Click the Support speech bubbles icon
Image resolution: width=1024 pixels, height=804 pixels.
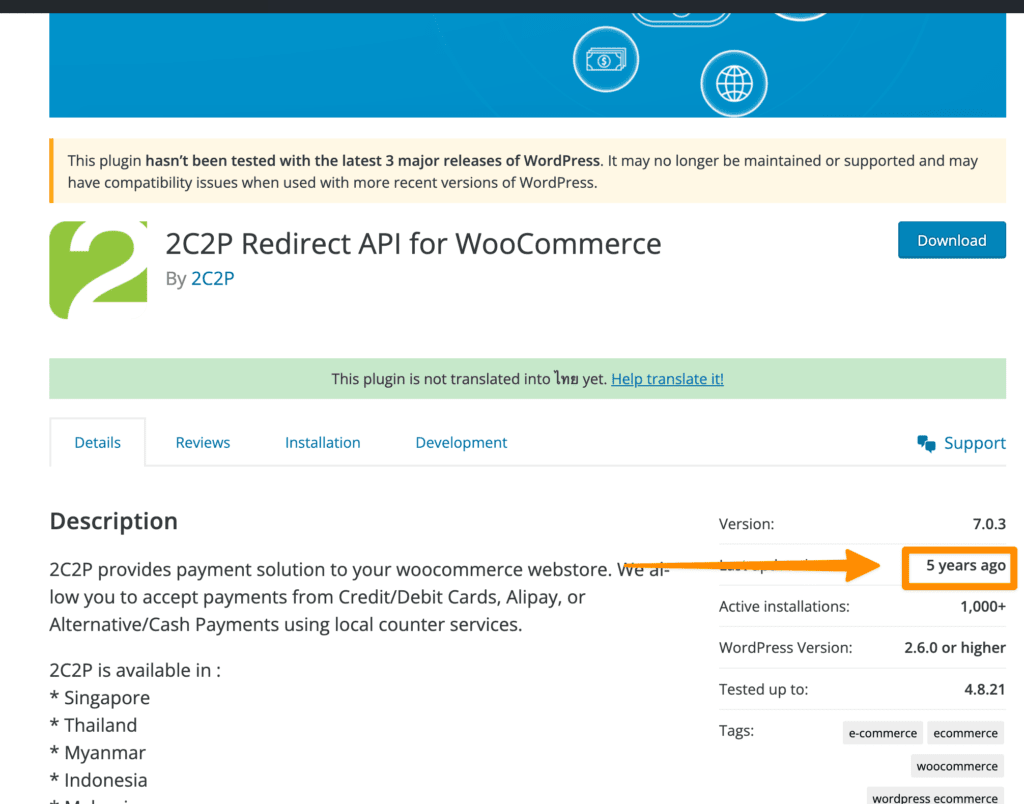[x=926, y=443]
